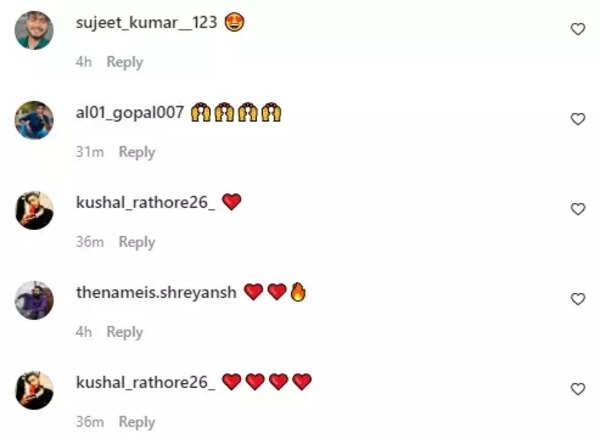The image size is (600, 439).
Task: Reply to kushal_rathore26_'s single heart comment
Action: coord(137,242)
